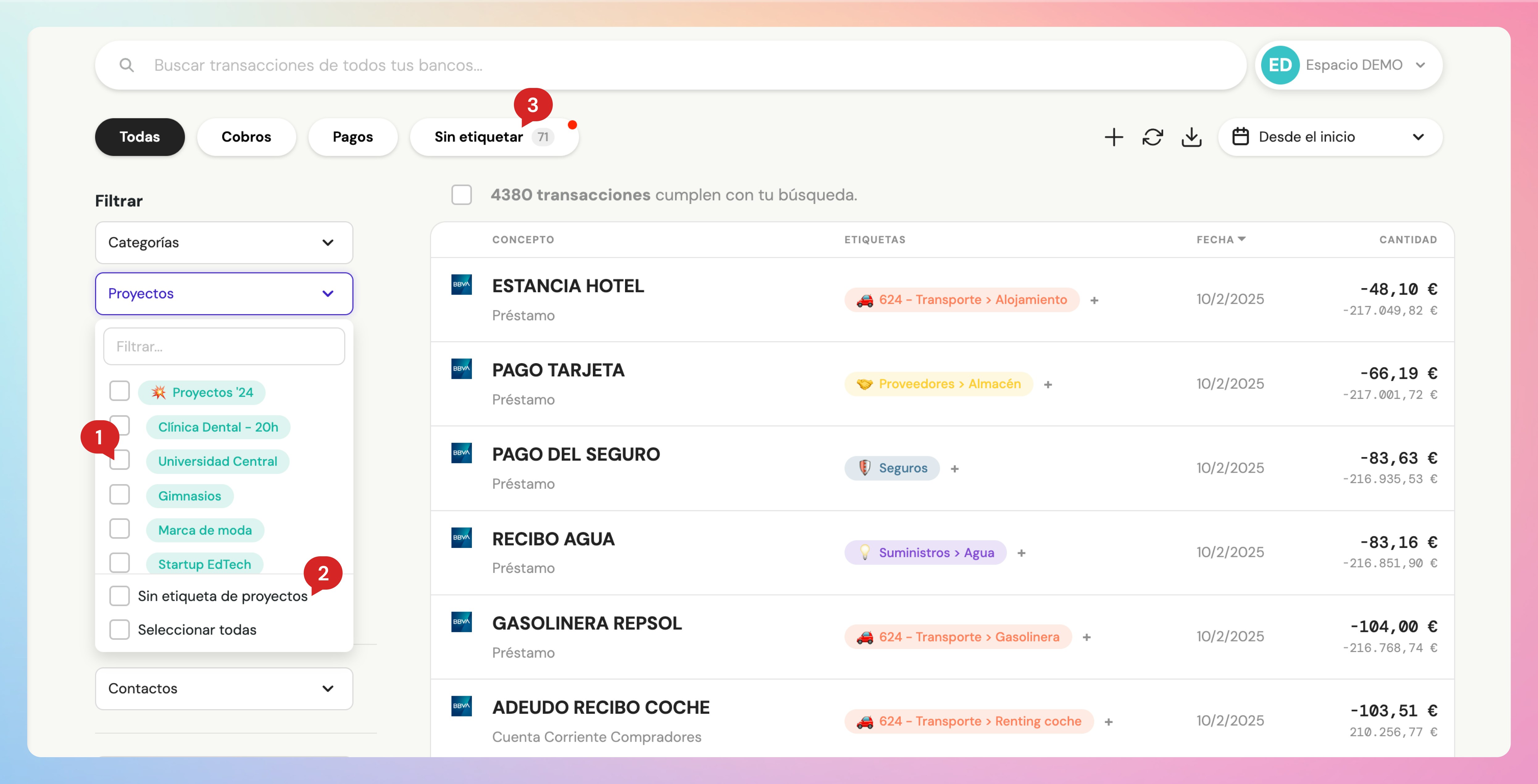Switch to the Cobros tab
The image size is (1538, 784).
pos(246,137)
